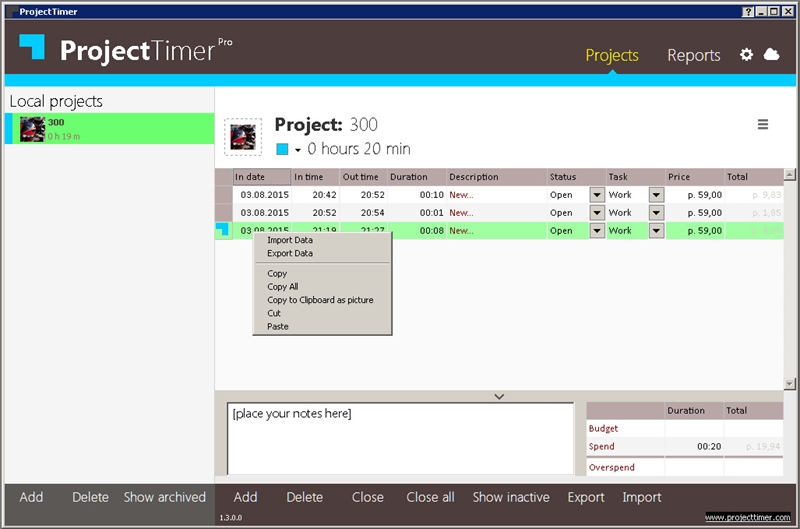
Task: Open the Status dropdown on the highlighted 00:08 row
Action: [x=596, y=230]
